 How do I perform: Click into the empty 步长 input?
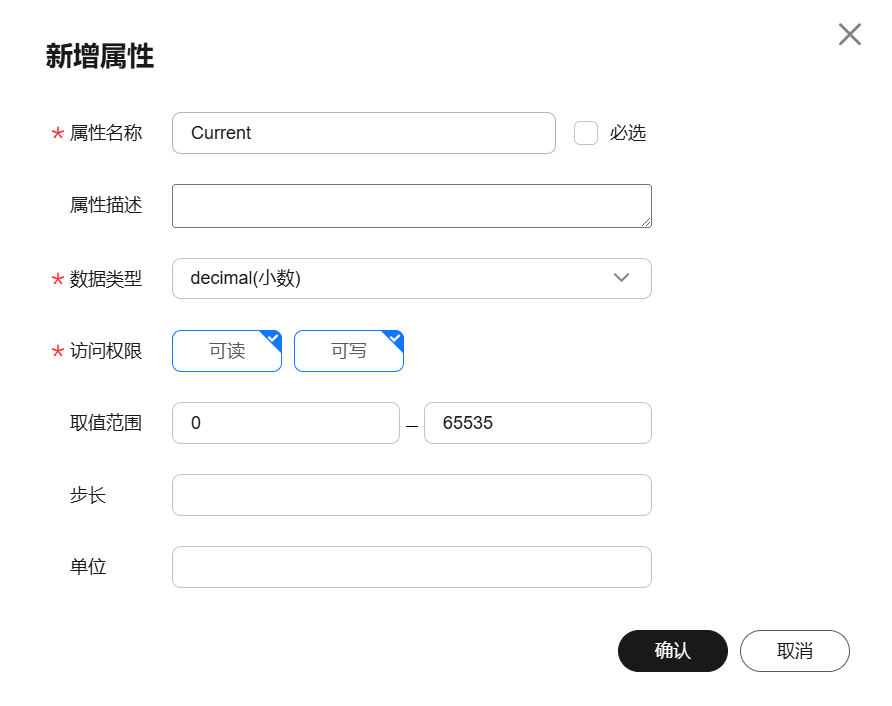tap(412, 495)
